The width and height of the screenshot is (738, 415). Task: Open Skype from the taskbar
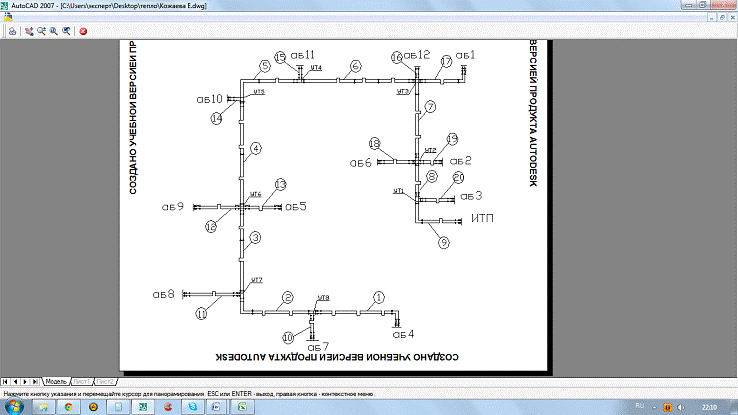193,407
